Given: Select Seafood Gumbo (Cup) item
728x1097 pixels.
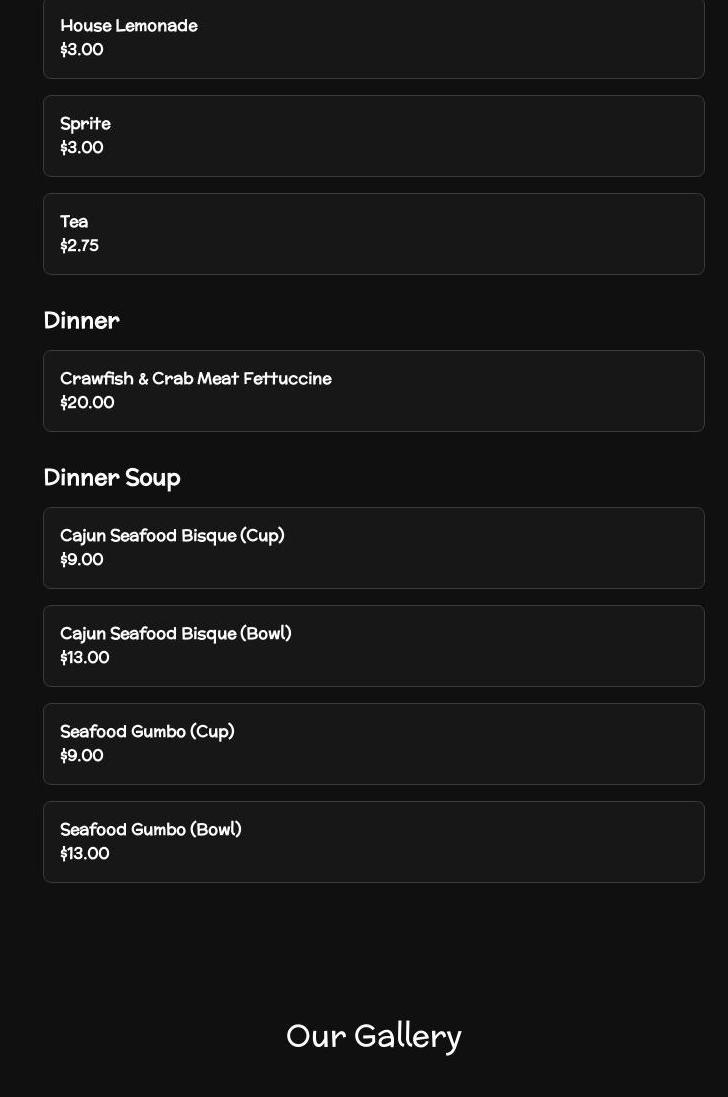Looking at the screenshot, I should click(x=373, y=743).
